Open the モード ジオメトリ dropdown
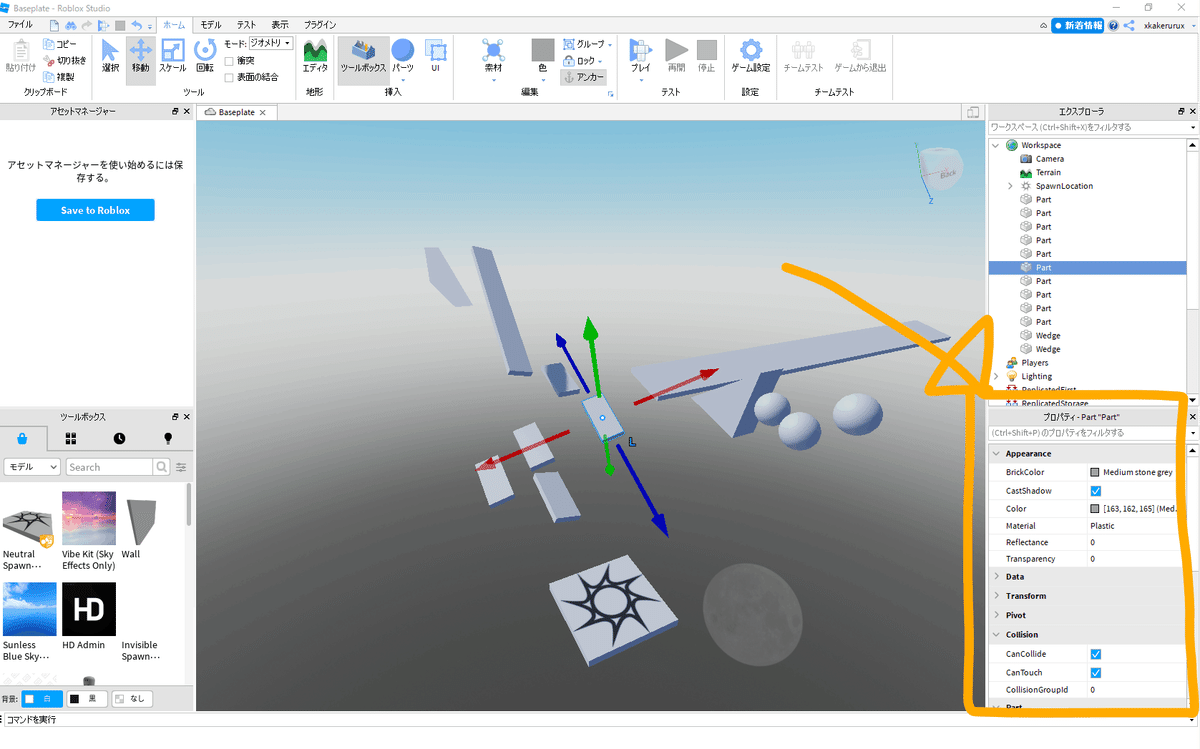Image resolution: width=1200 pixels, height=749 pixels. point(270,44)
